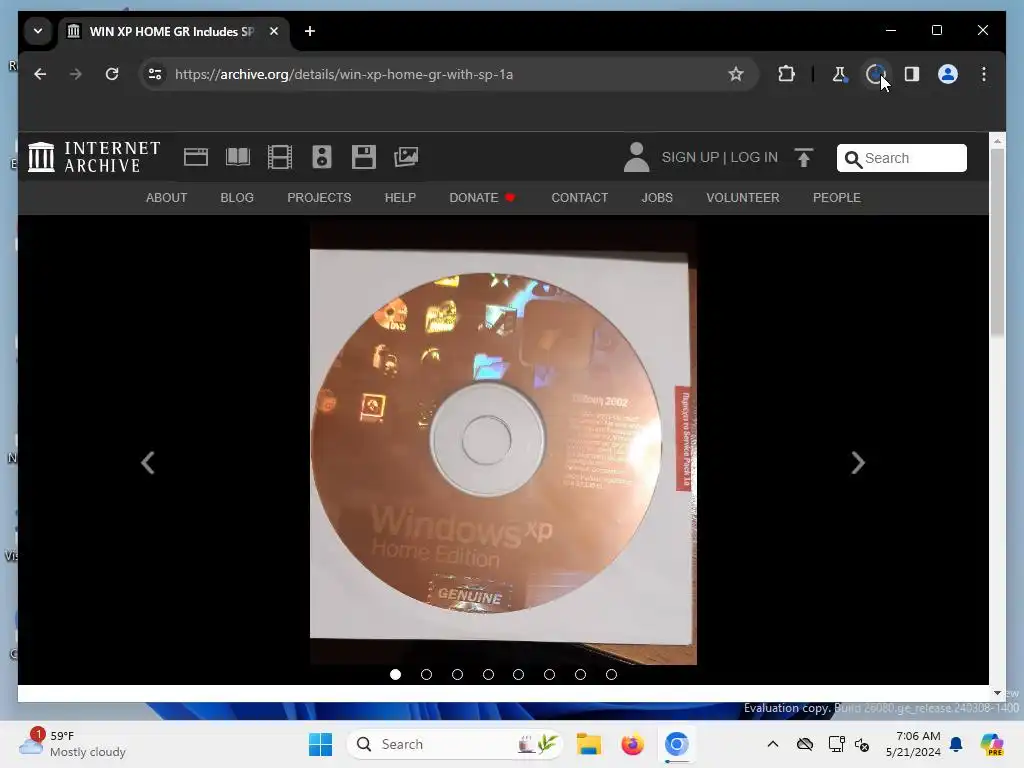
Task: Click the Internet Archive search field
Action: click(902, 158)
